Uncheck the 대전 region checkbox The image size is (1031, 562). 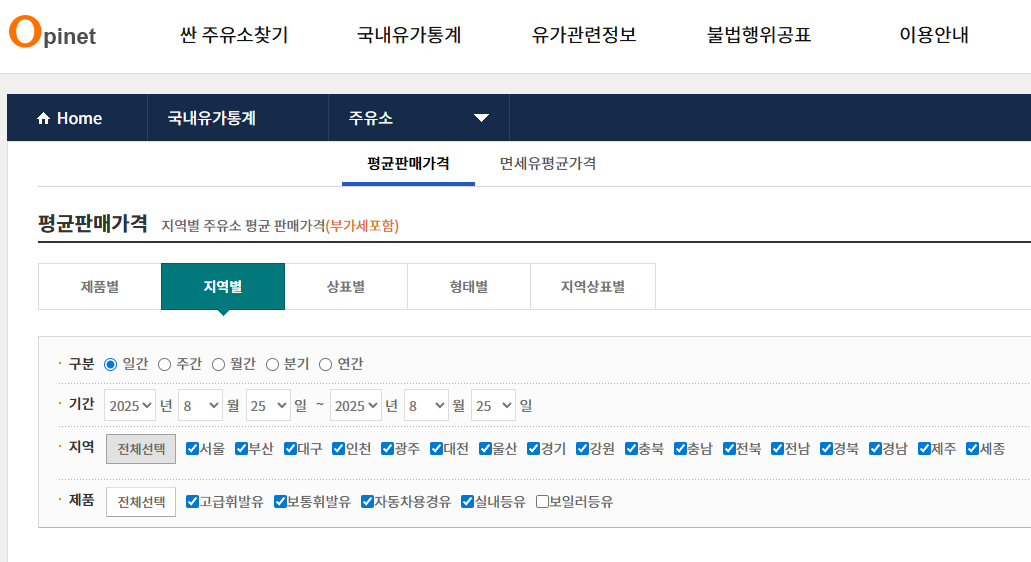[437, 448]
